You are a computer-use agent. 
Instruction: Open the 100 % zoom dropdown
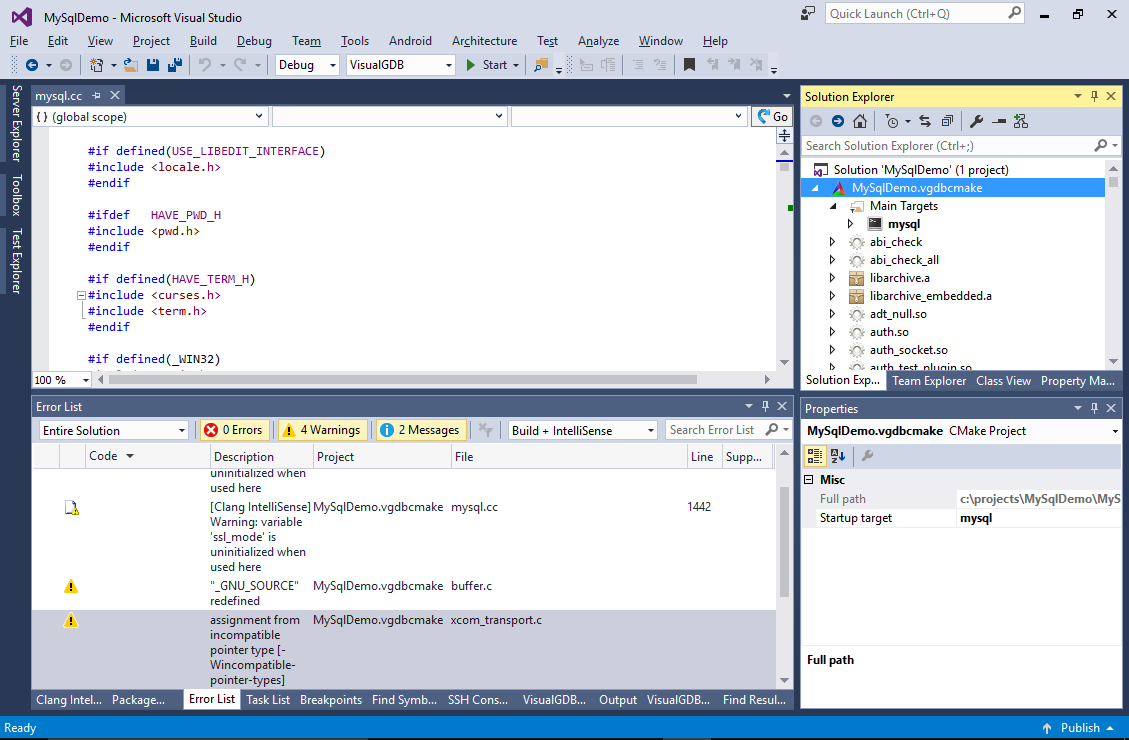pos(62,379)
